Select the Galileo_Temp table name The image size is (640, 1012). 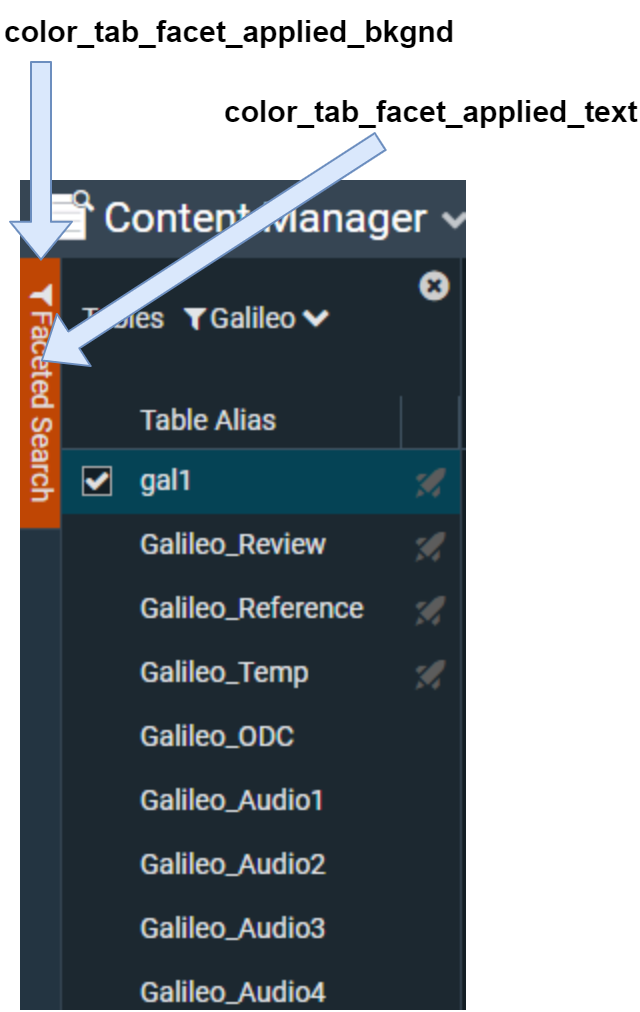[x=224, y=673]
